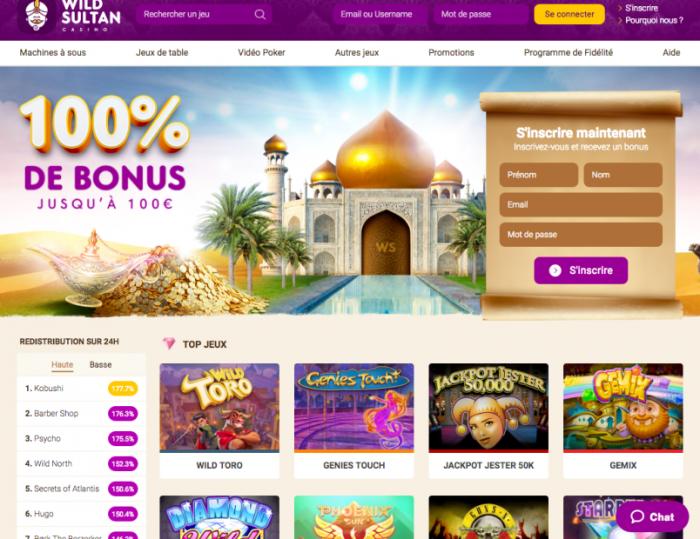The width and height of the screenshot is (700, 539).
Task: Switch to the Basse redistribution tab
Action: click(100, 365)
